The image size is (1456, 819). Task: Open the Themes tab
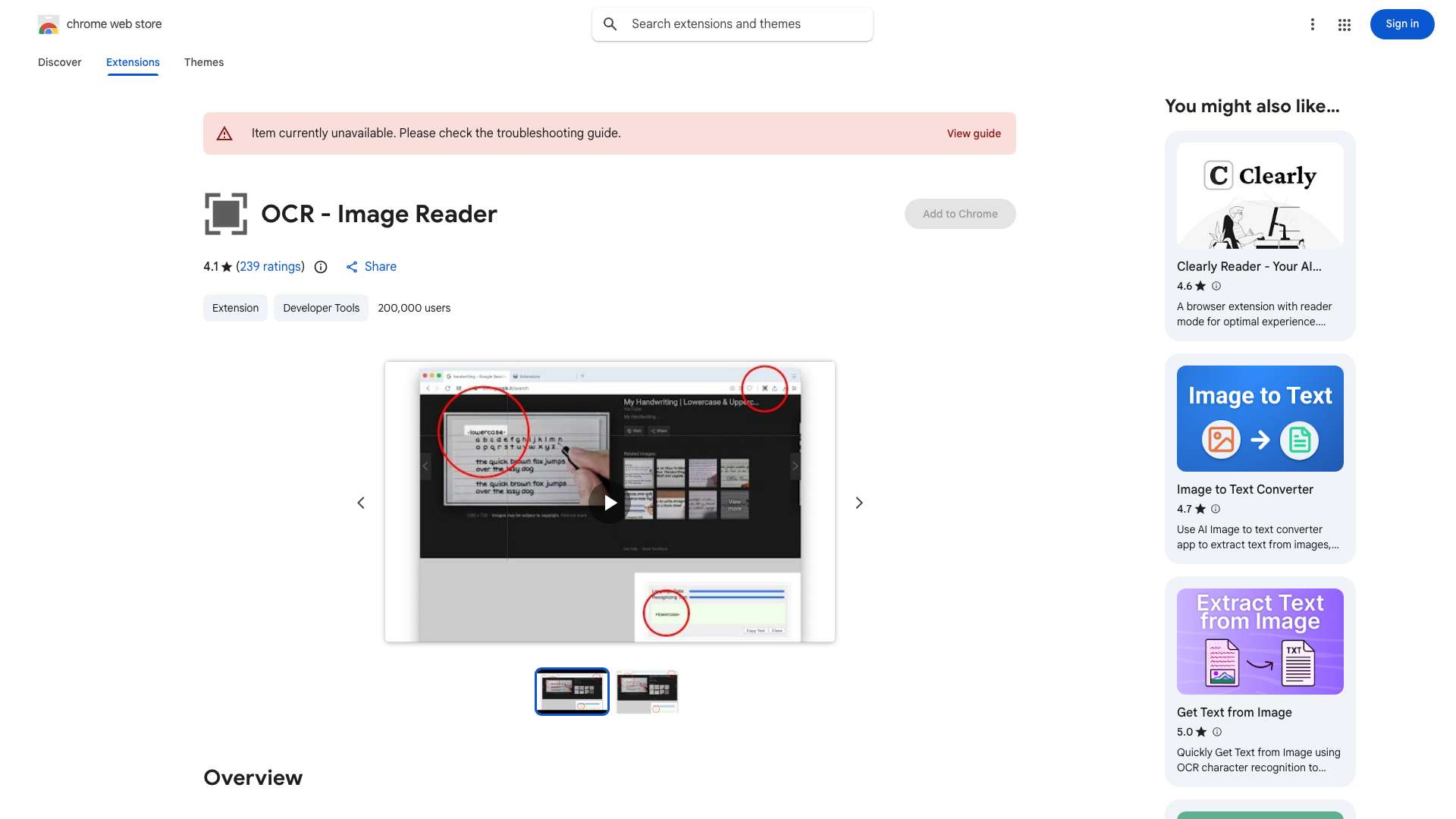click(x=204, y=62)
